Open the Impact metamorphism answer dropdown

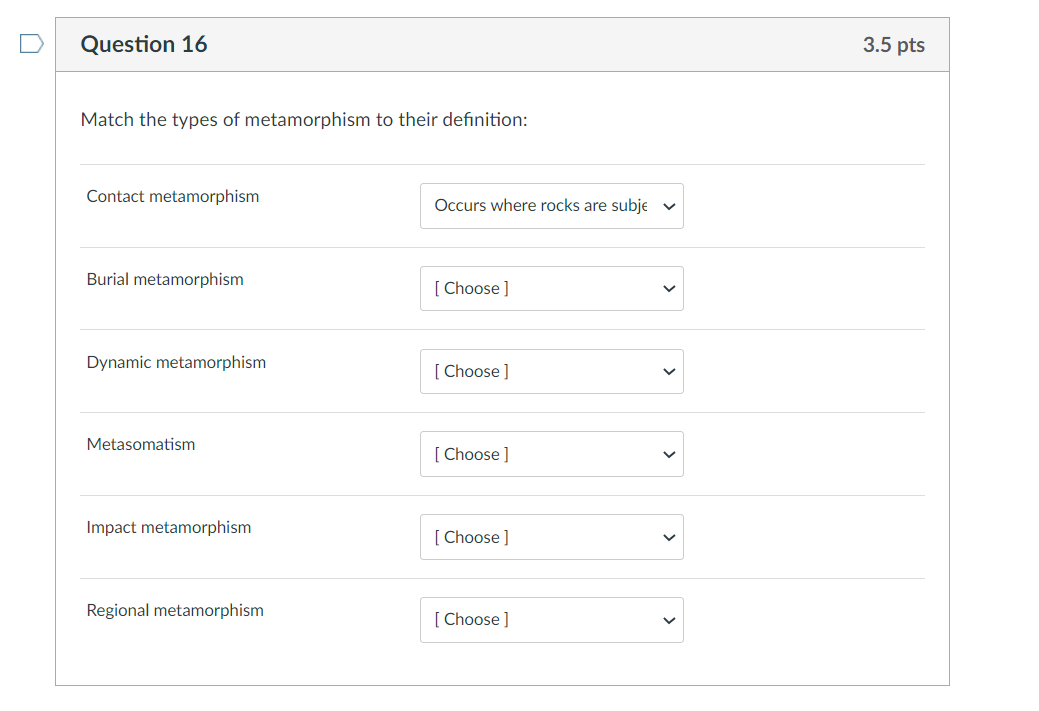click(551, 537)
